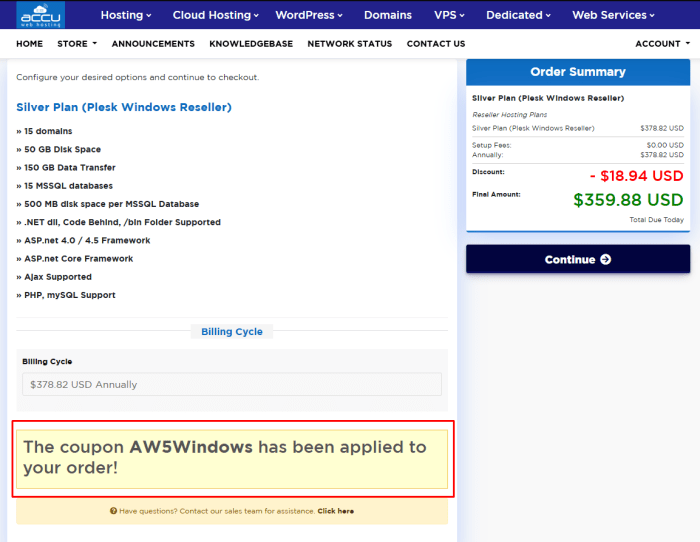Click 'Ajax Supported' feature line
The height and width of the screenshot is (542, 700).
(x=54, y=277)
